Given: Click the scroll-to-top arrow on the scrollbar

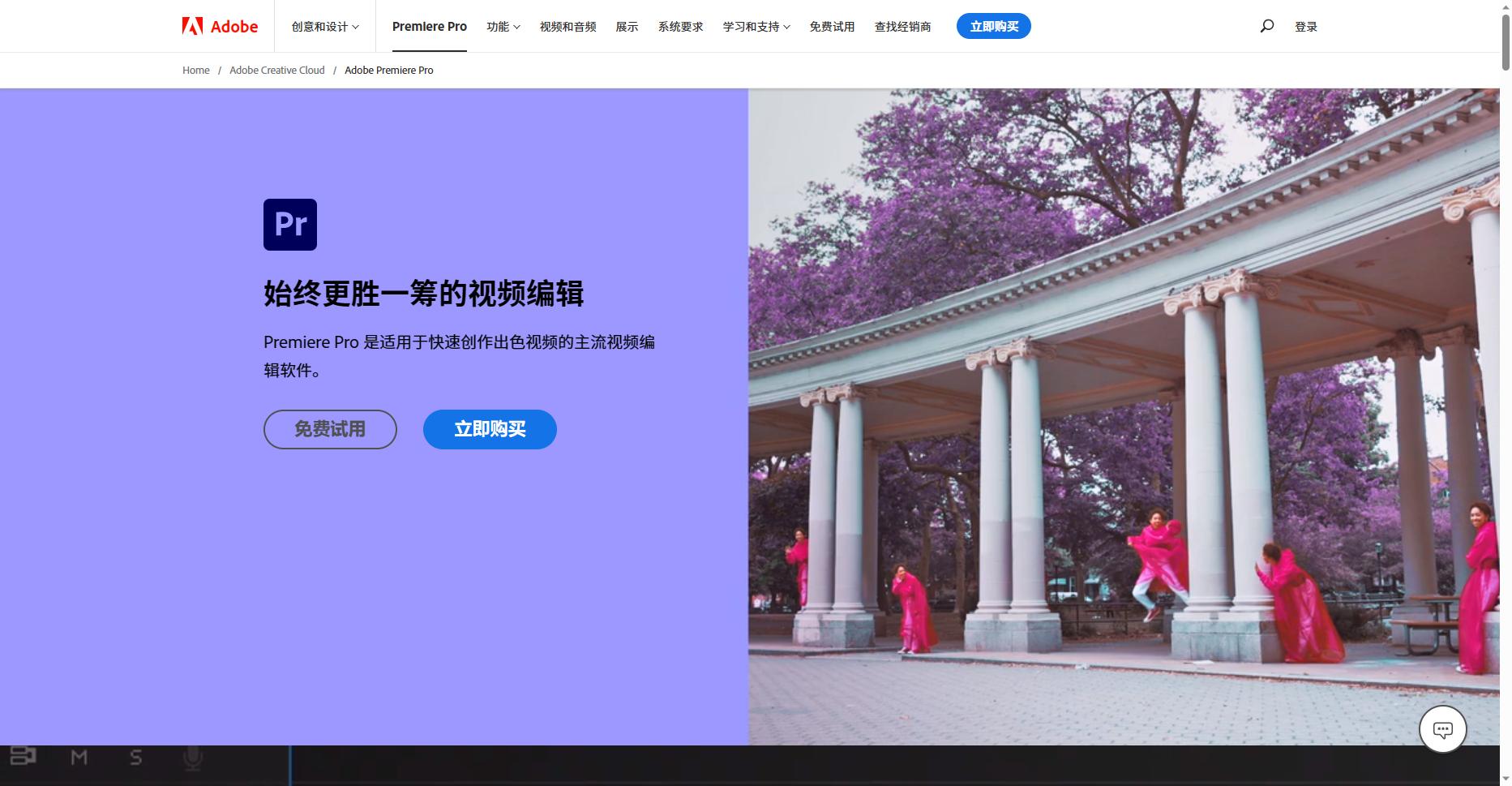Looking at the screenshot, I should tap(1506, 6).
